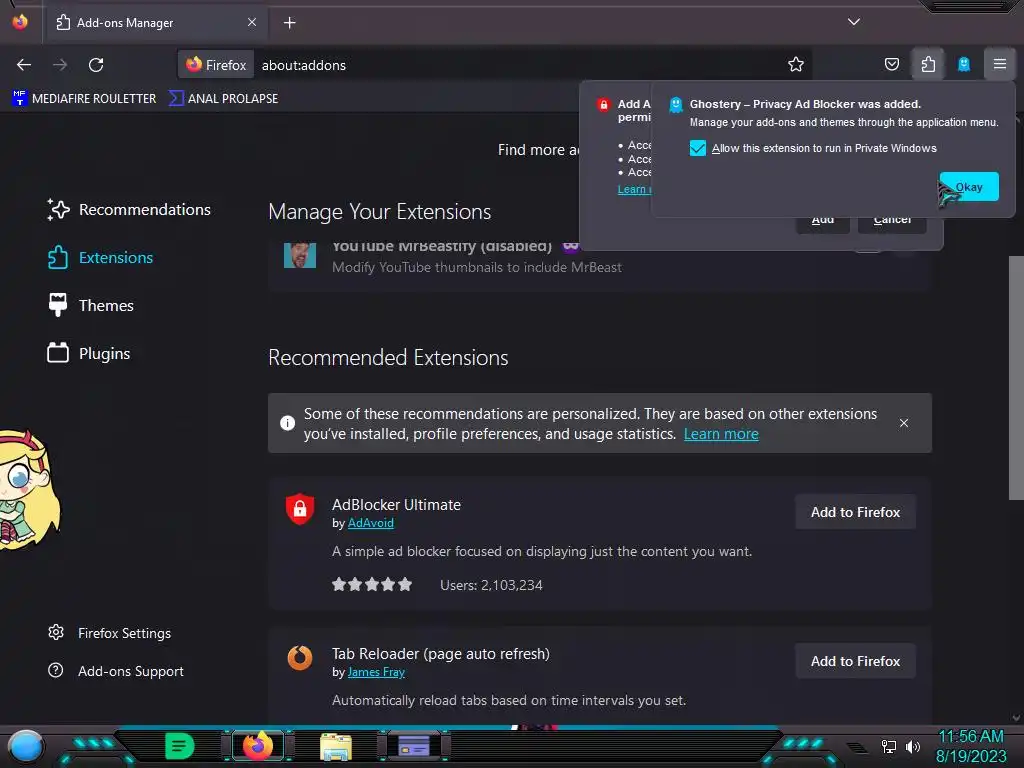This screenshot has height=768, width=1024.
Task: Open the second bookmark in bookmarks toolbar
Action: click(223, 99)
